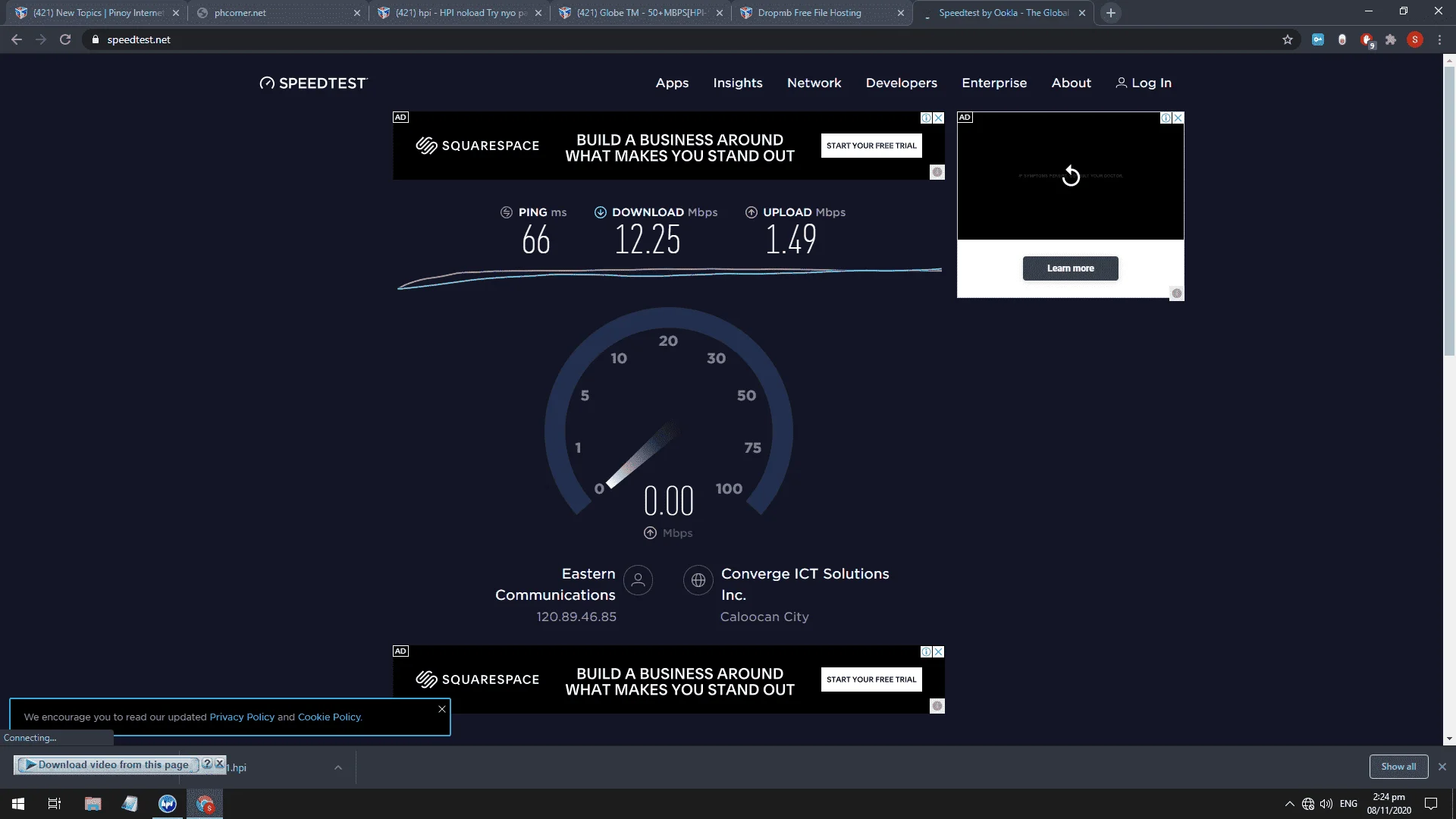1456x819 pixels.
Task: Switch to the phcorner.net tab
Action: tap(278, 13)
